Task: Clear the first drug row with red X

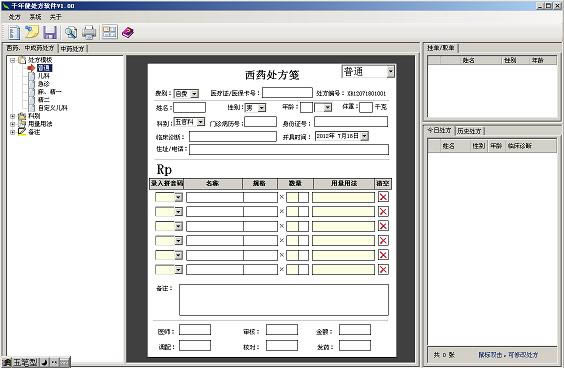Action: point(383,197)
